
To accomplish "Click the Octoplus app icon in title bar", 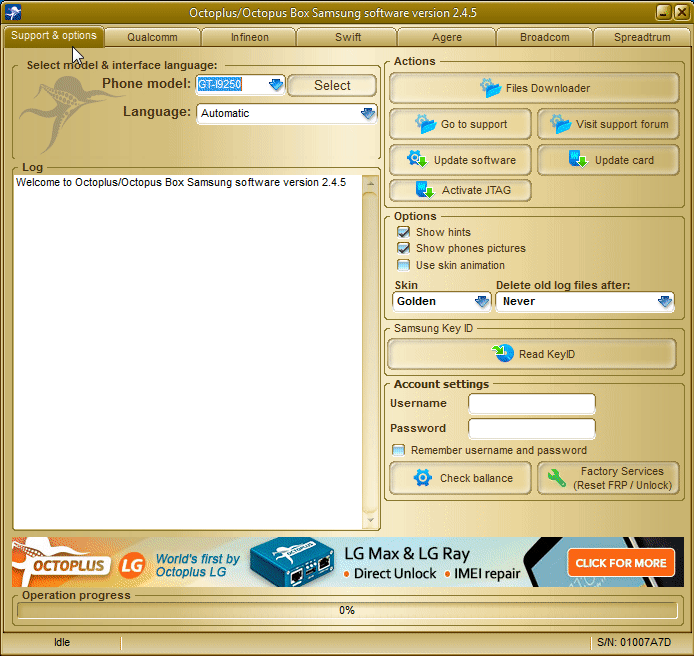I will (x=13, y=12).
